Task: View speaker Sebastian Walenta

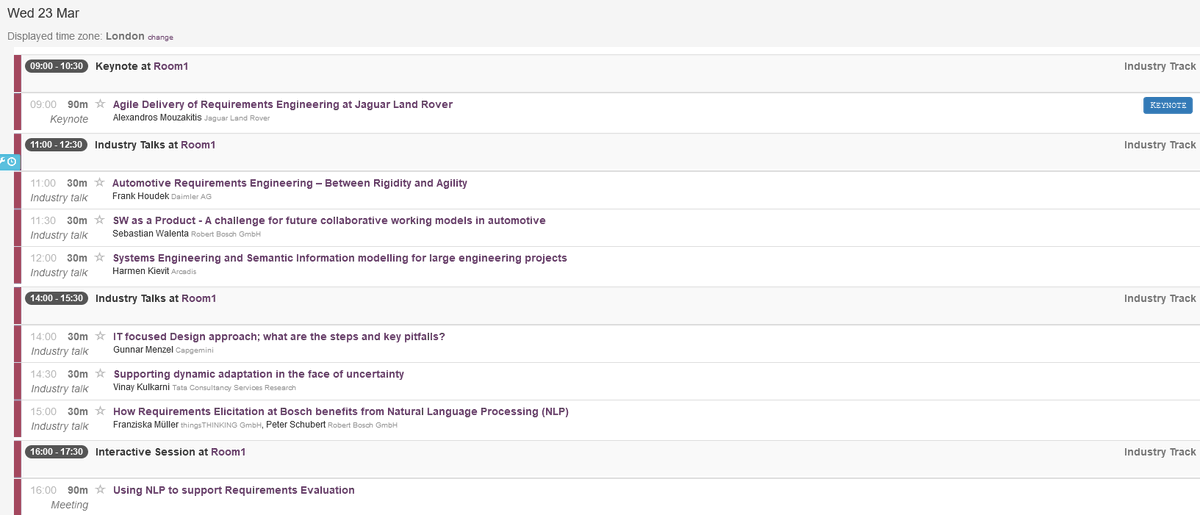Action: (x=151, y=233)
